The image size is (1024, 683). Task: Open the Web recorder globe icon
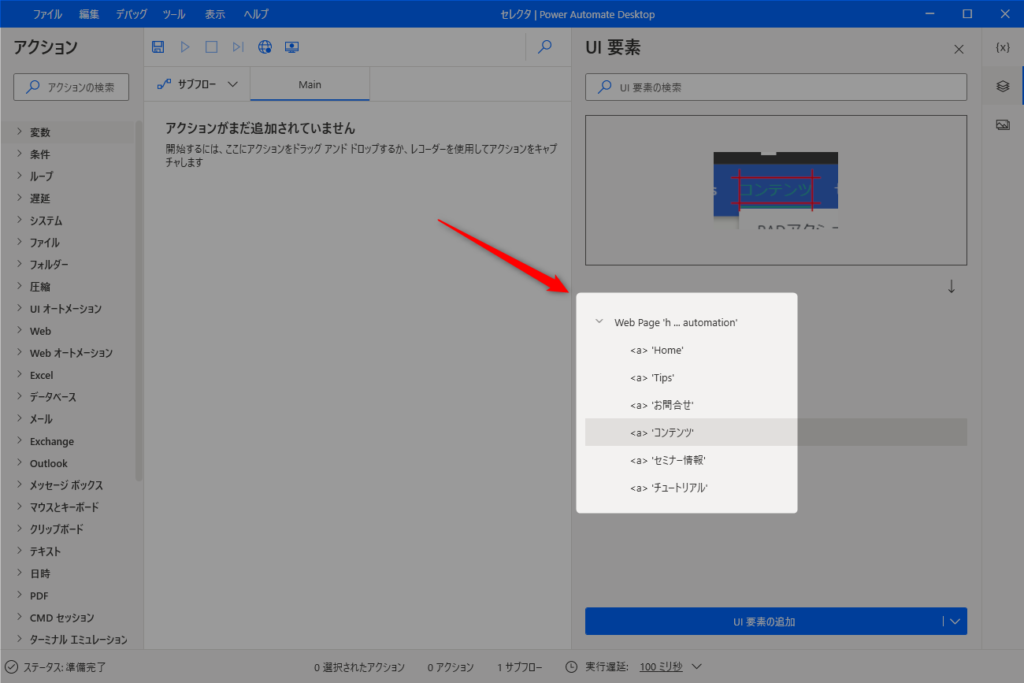(x=264, y=47)
